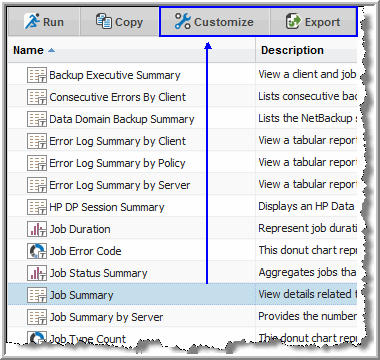
Task: Click the Export button
Action: (313, 22)
